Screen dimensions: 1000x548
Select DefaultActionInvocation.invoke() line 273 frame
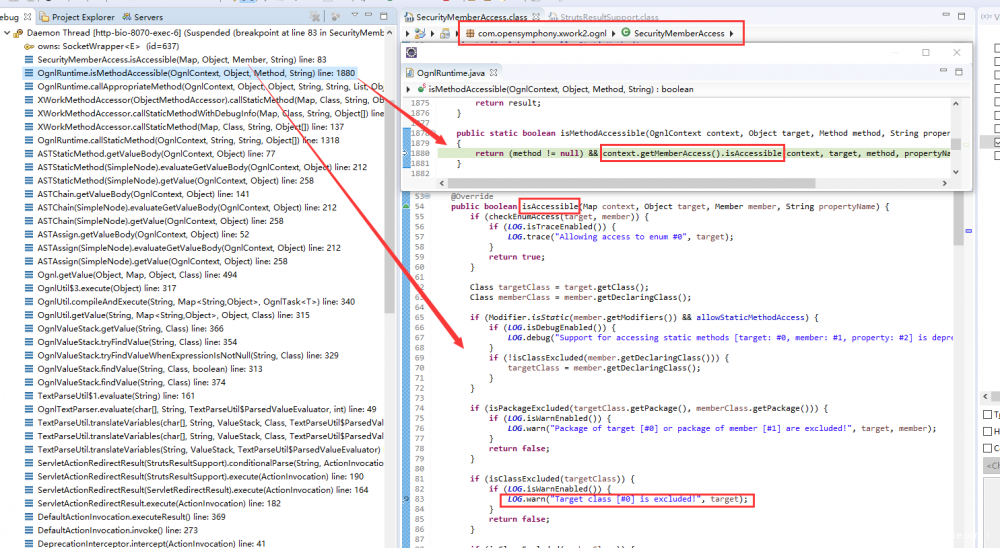[x=117, y=530]
